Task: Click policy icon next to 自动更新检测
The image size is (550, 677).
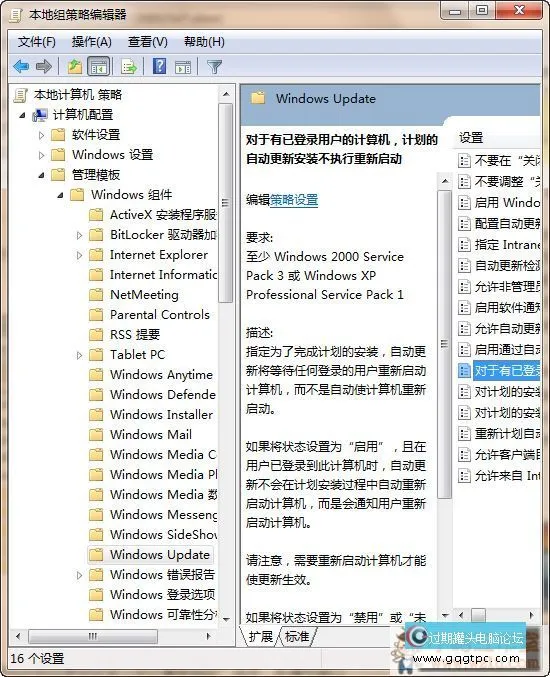Action: (x=464, y=266)
